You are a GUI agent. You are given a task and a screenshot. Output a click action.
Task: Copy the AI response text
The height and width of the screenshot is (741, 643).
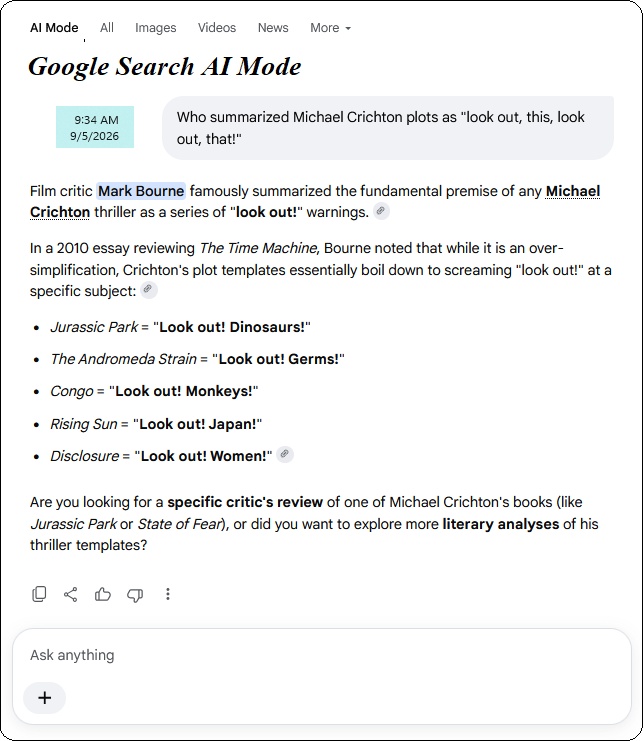pos(39,594)
